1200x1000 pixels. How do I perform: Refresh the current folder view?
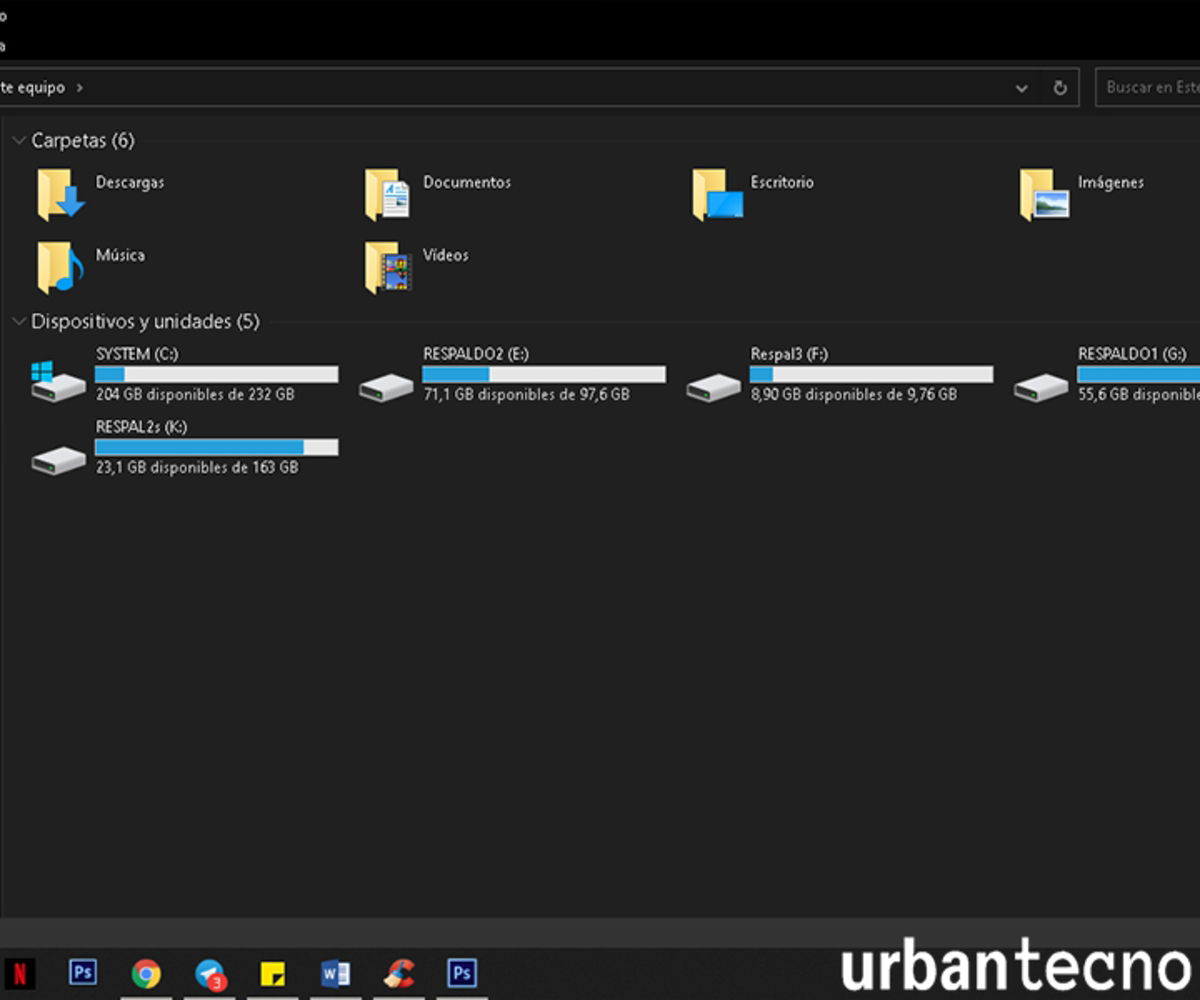pyautogui.click(x=1060, y=88)
